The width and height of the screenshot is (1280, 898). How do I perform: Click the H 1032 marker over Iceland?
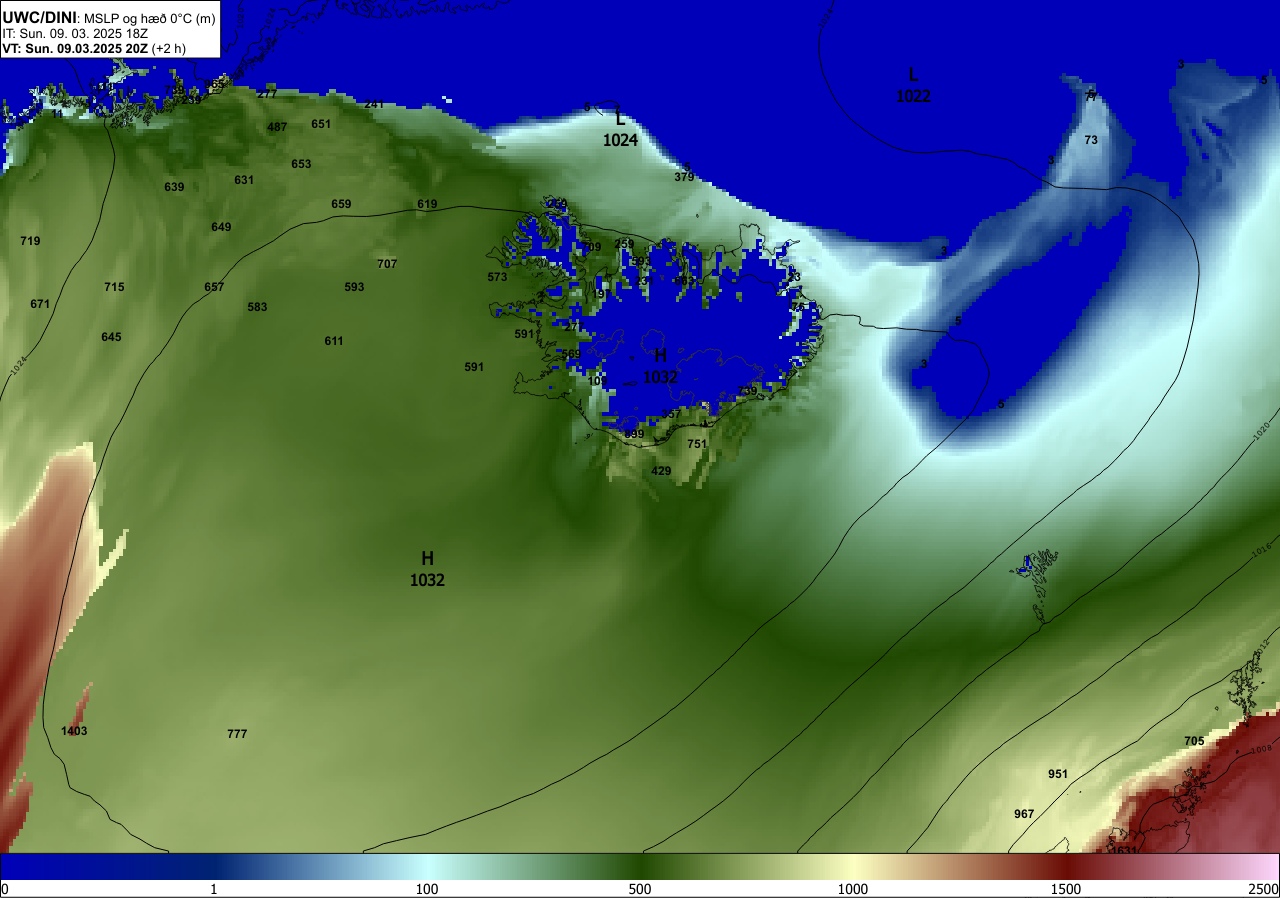[660, 367]
